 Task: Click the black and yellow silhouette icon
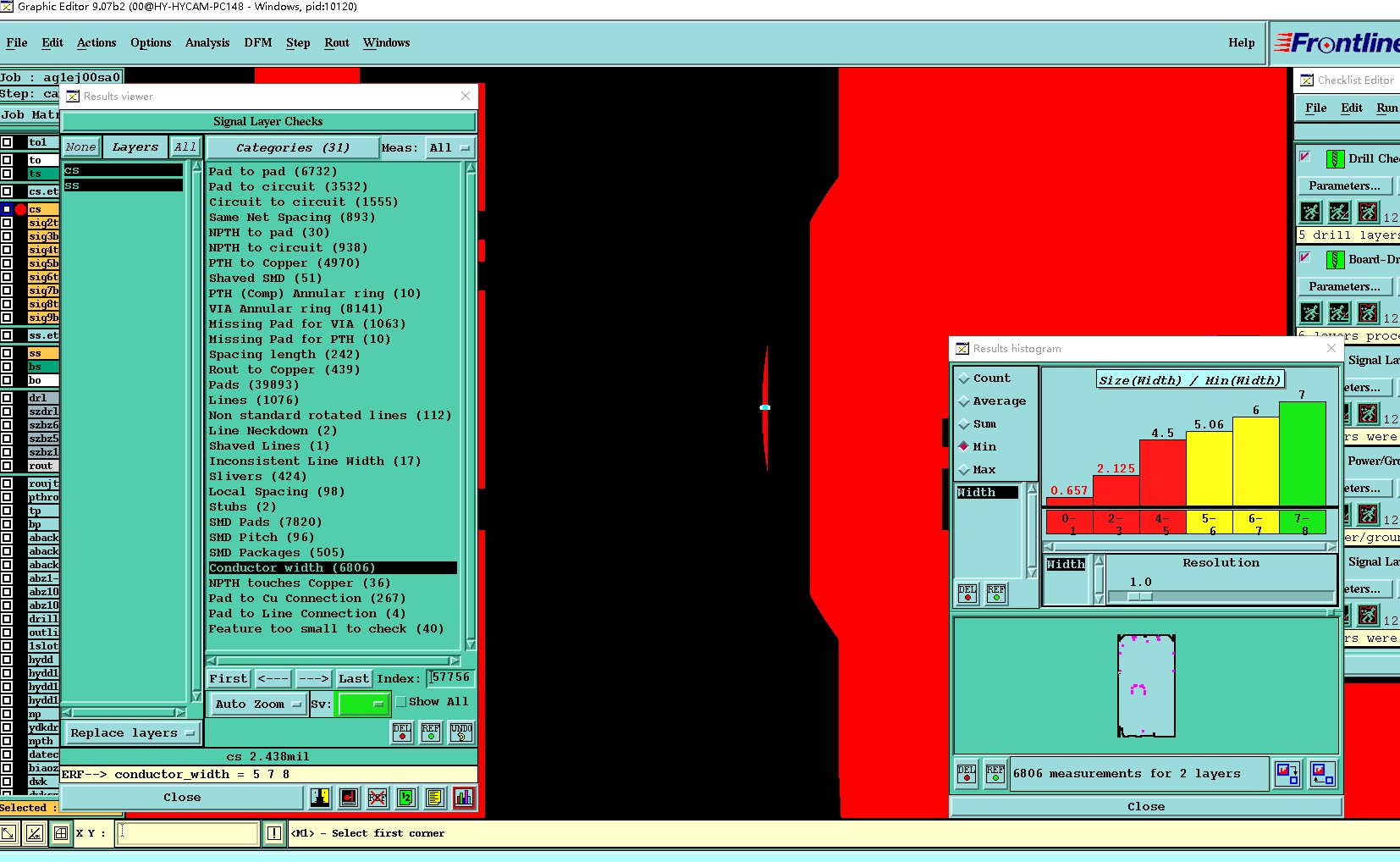(x=320, y=797)
